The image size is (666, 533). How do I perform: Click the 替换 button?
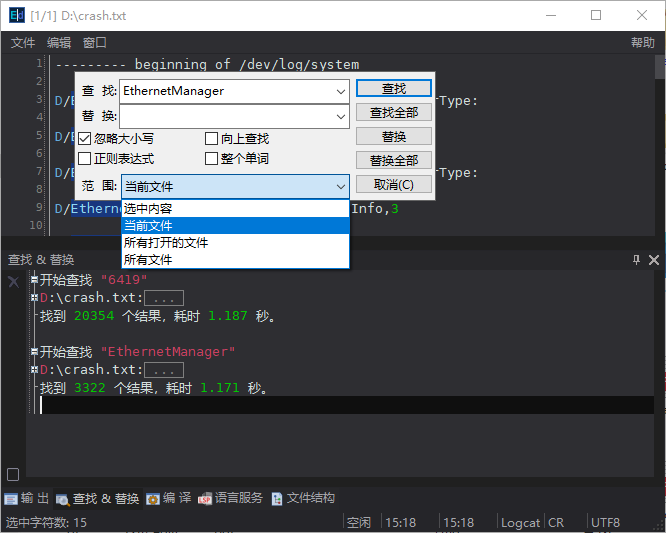[x=394, y=136]
